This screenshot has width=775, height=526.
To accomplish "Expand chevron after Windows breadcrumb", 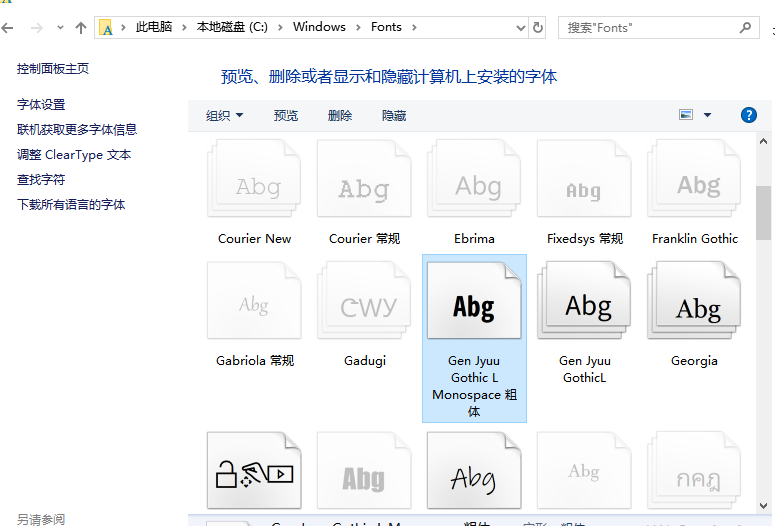I will coord(358,27).
